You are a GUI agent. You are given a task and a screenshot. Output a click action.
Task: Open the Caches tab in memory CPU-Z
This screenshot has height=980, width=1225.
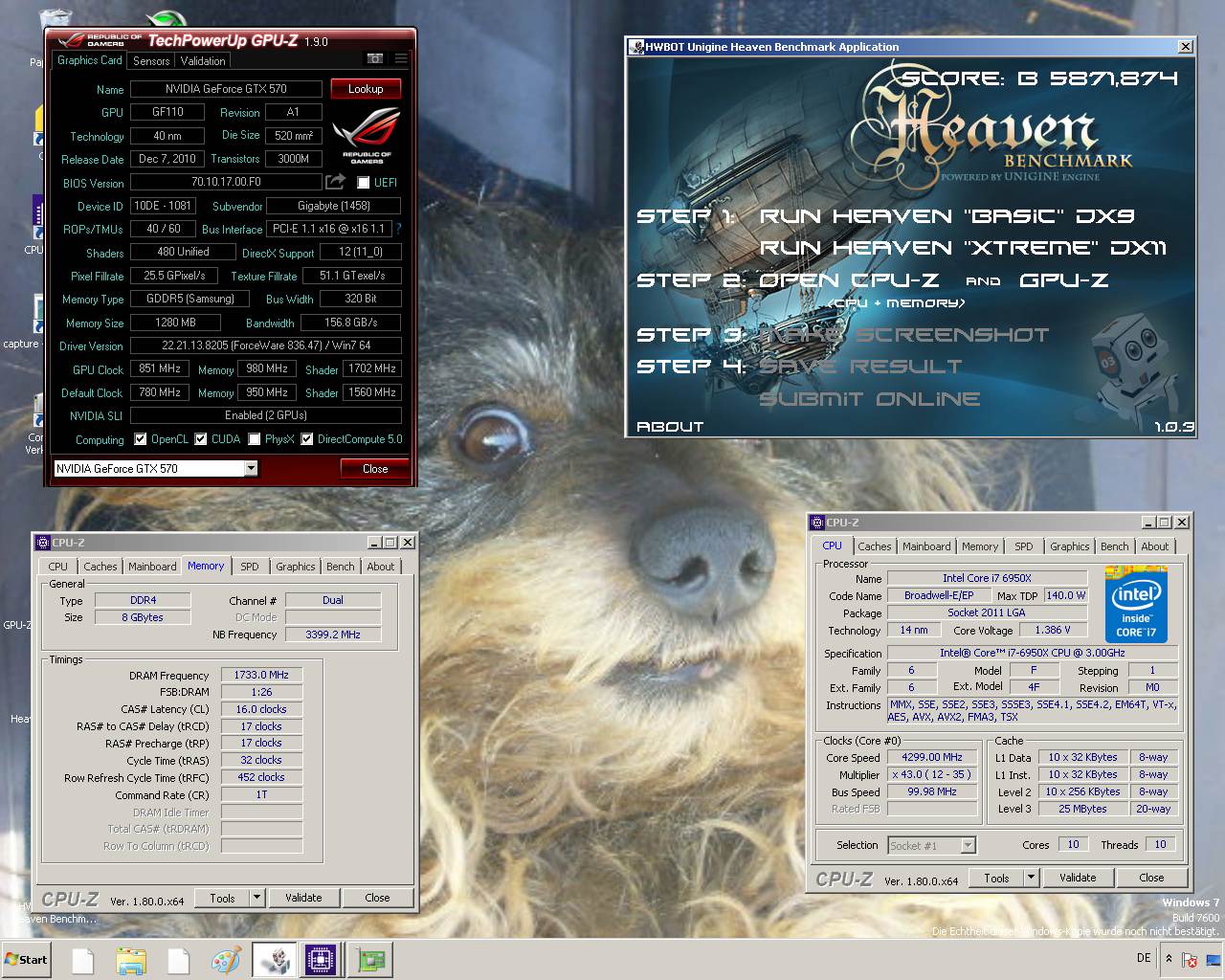coord(100,567)
